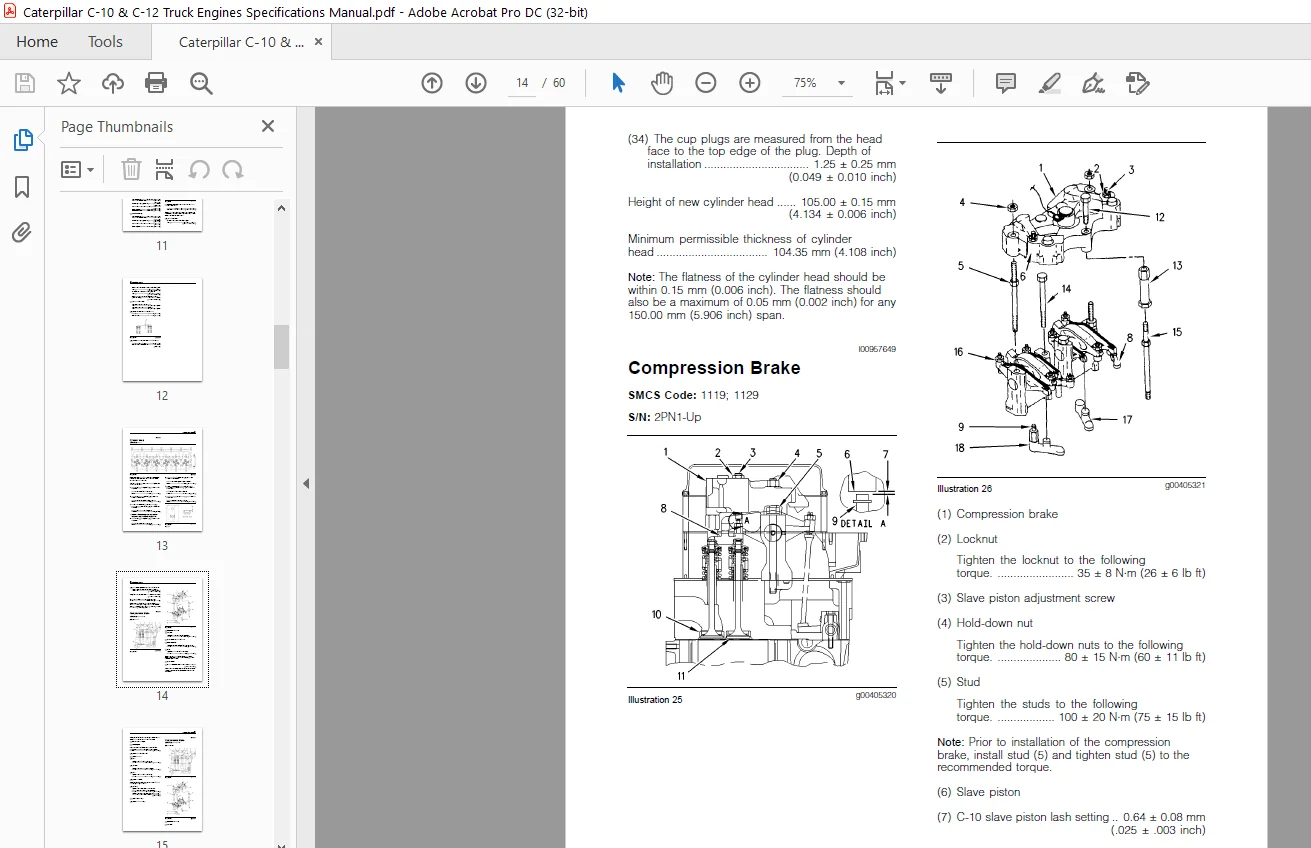
Task: Close the Page Thumbnails panel
Action: pyautogui.click(x=268, y=126)
